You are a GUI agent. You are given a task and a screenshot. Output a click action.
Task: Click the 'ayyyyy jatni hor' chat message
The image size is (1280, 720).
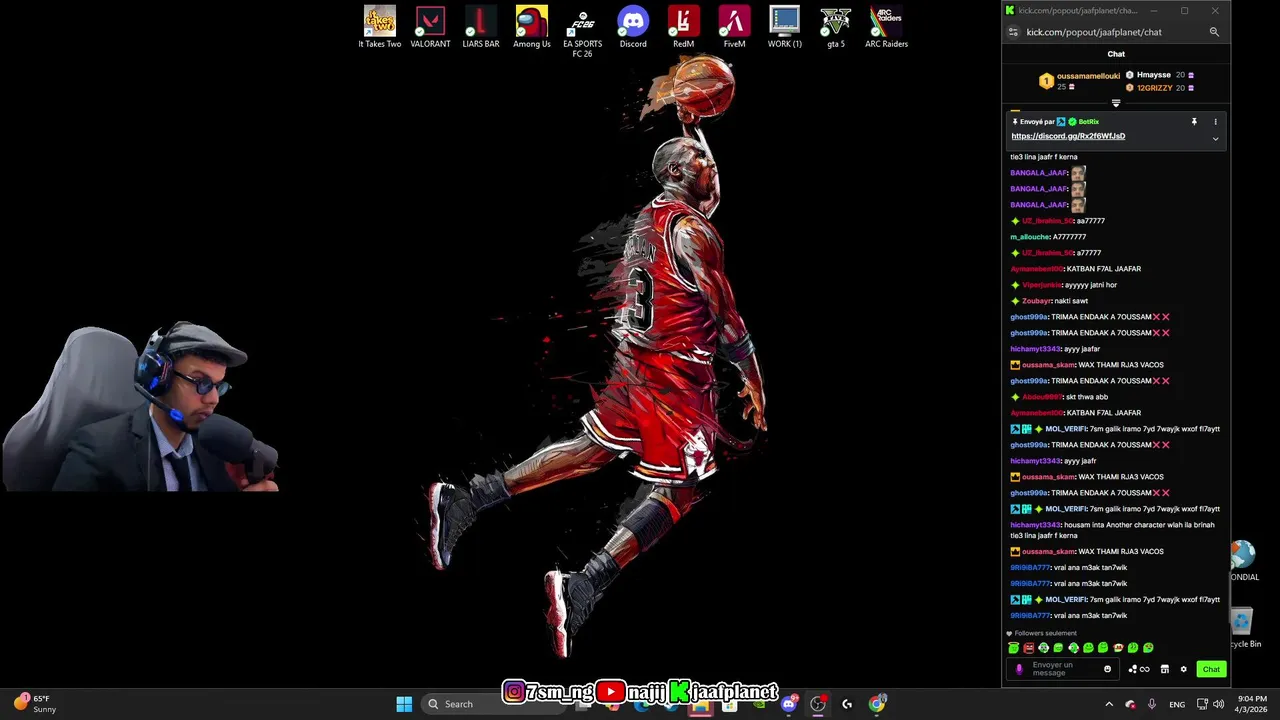1091,285
